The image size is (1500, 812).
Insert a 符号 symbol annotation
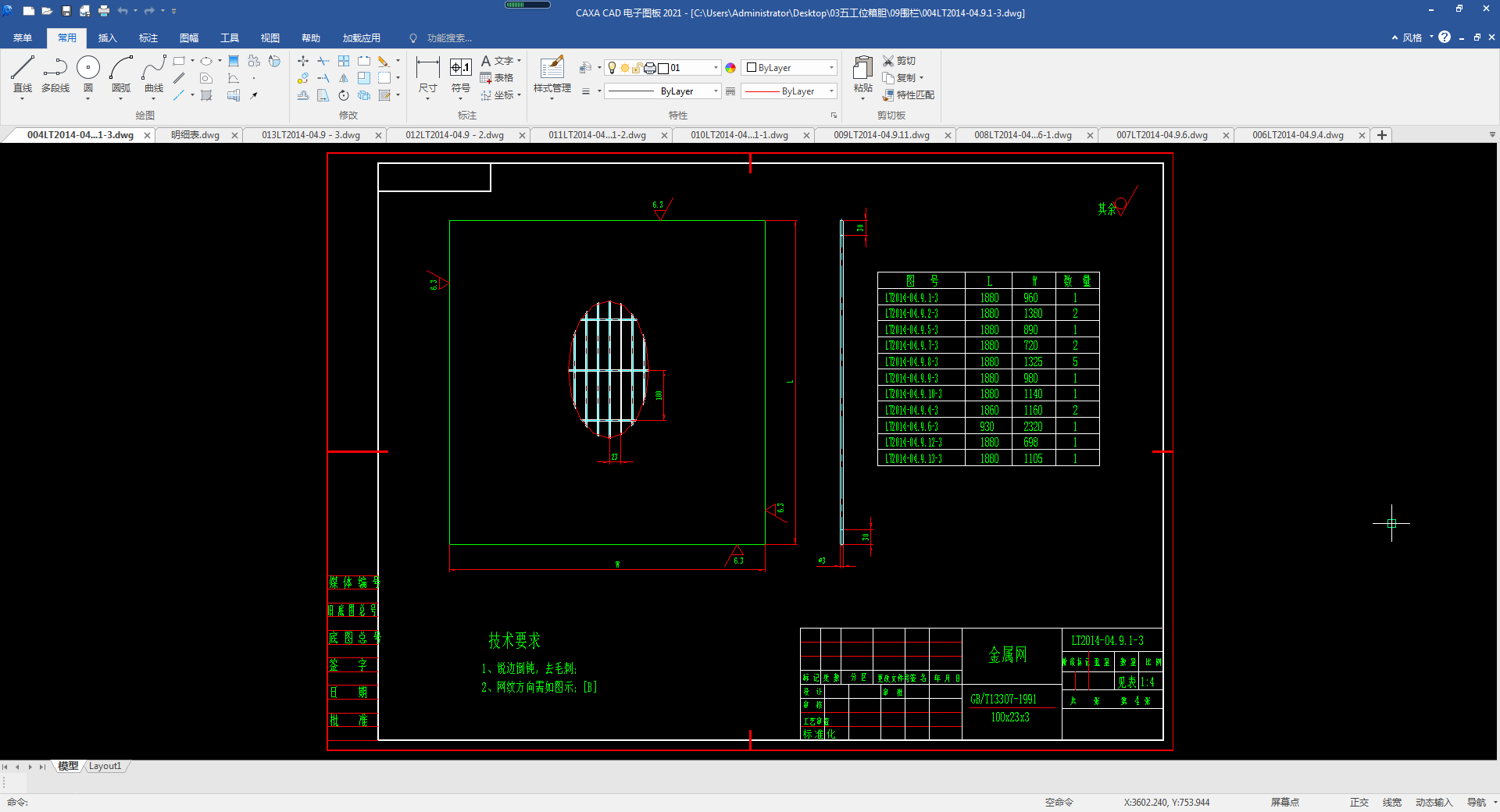461,76
